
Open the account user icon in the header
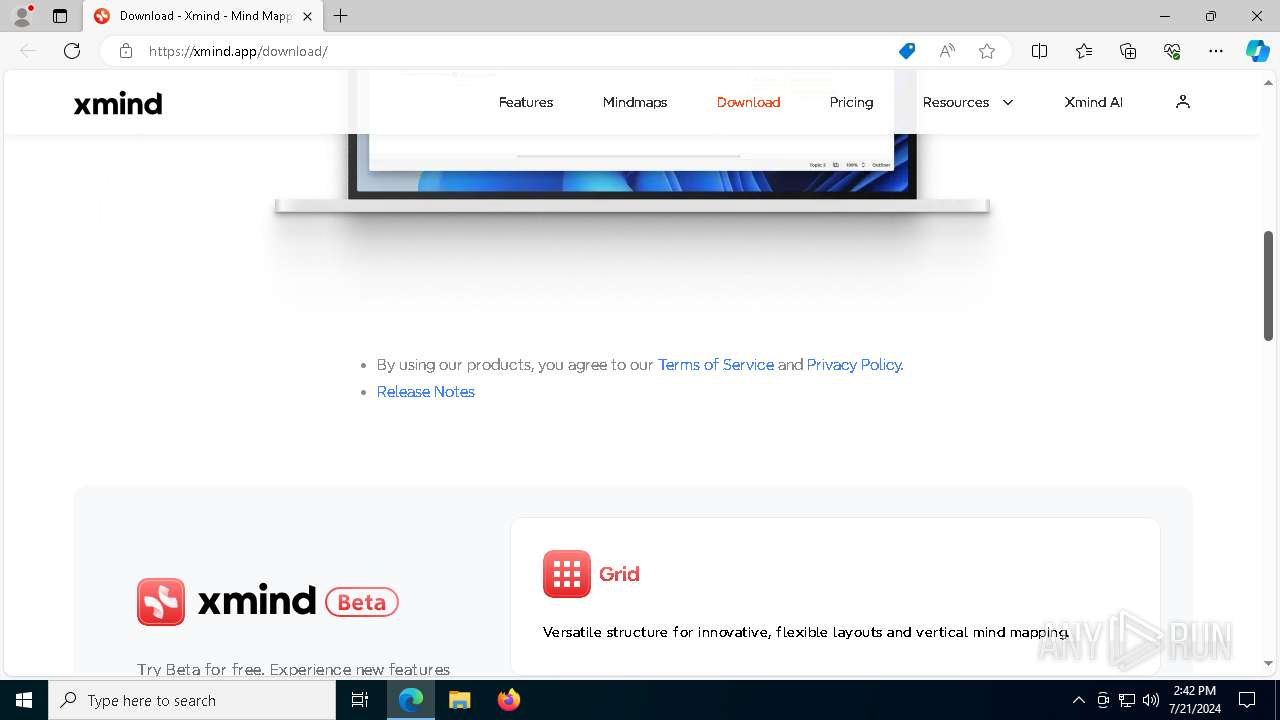(1183, 102)
